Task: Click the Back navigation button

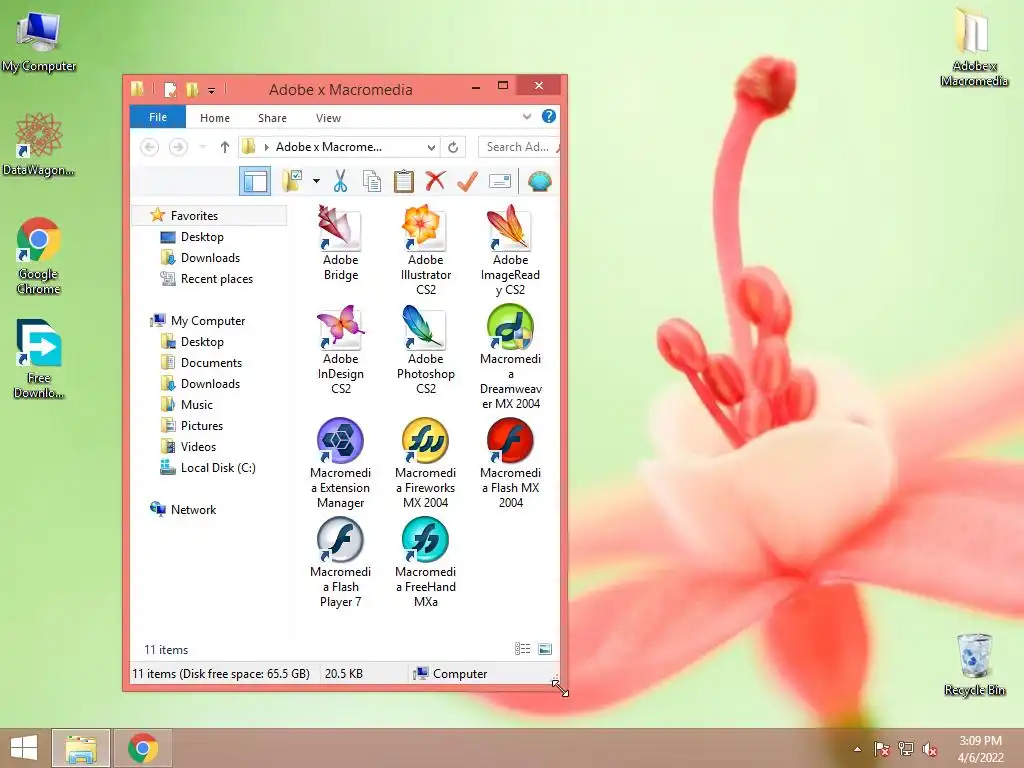Action: click(x=150, y=147)
